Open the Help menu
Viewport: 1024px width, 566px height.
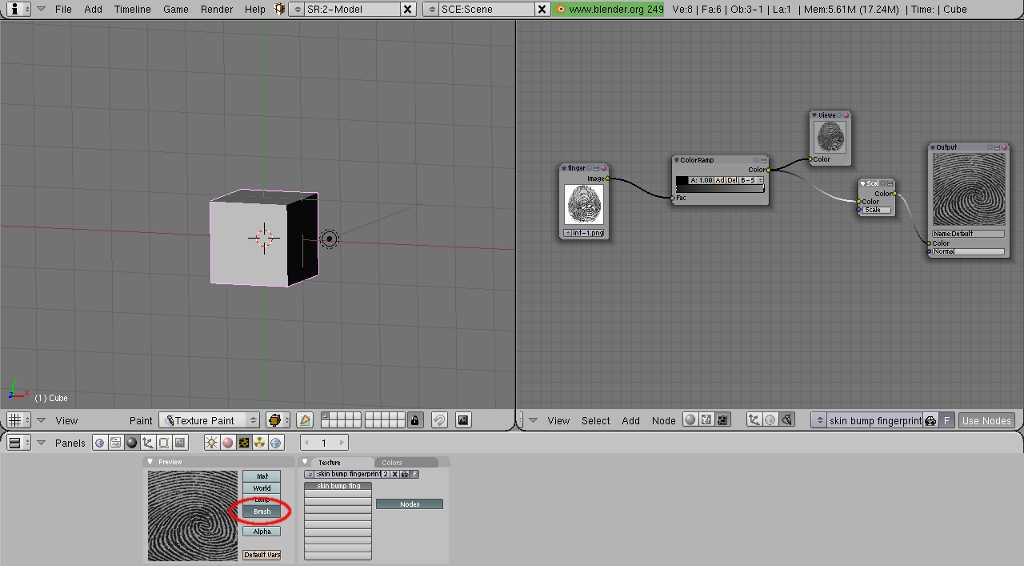(x=255, y=9)
